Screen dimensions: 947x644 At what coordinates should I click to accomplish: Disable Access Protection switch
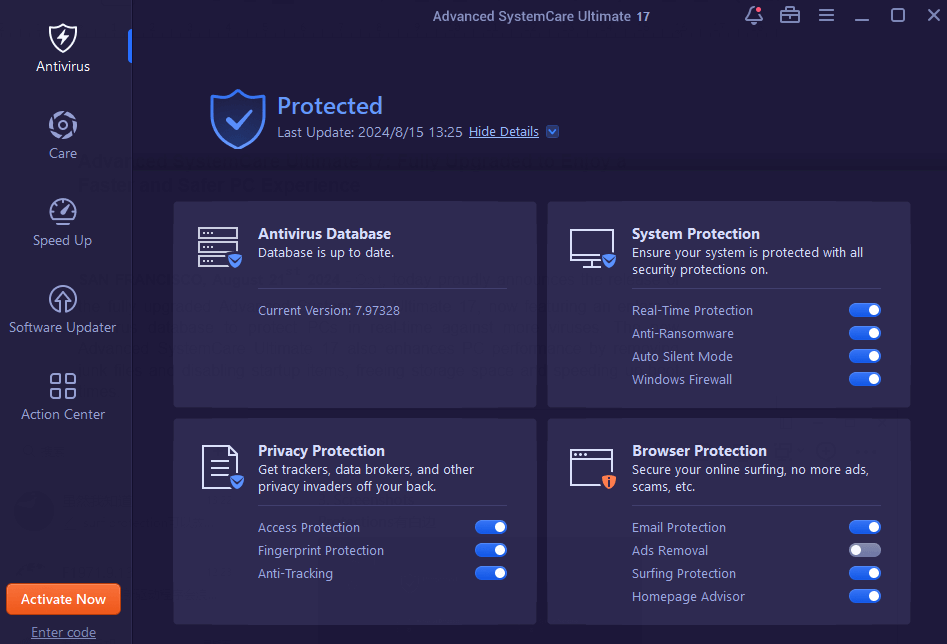pyautogui.click(x=490, y=527)
